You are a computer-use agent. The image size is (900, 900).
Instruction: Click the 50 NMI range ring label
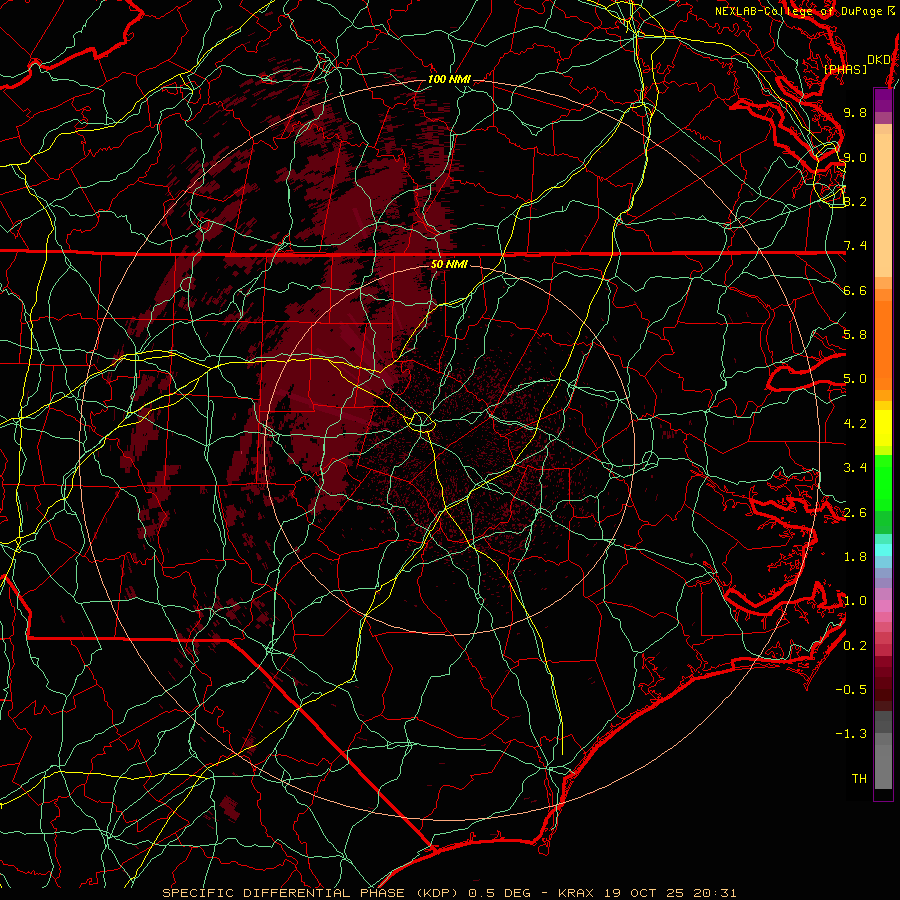pos(449,264)
